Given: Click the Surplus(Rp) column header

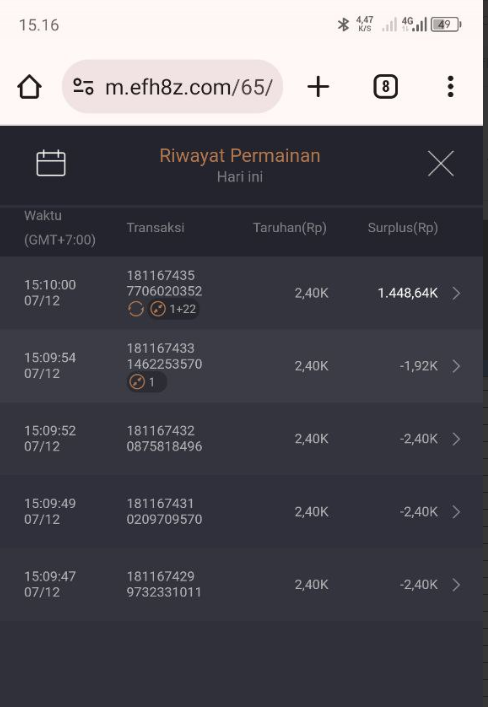Looking at the screenshot, I should (x=403, y=228).
